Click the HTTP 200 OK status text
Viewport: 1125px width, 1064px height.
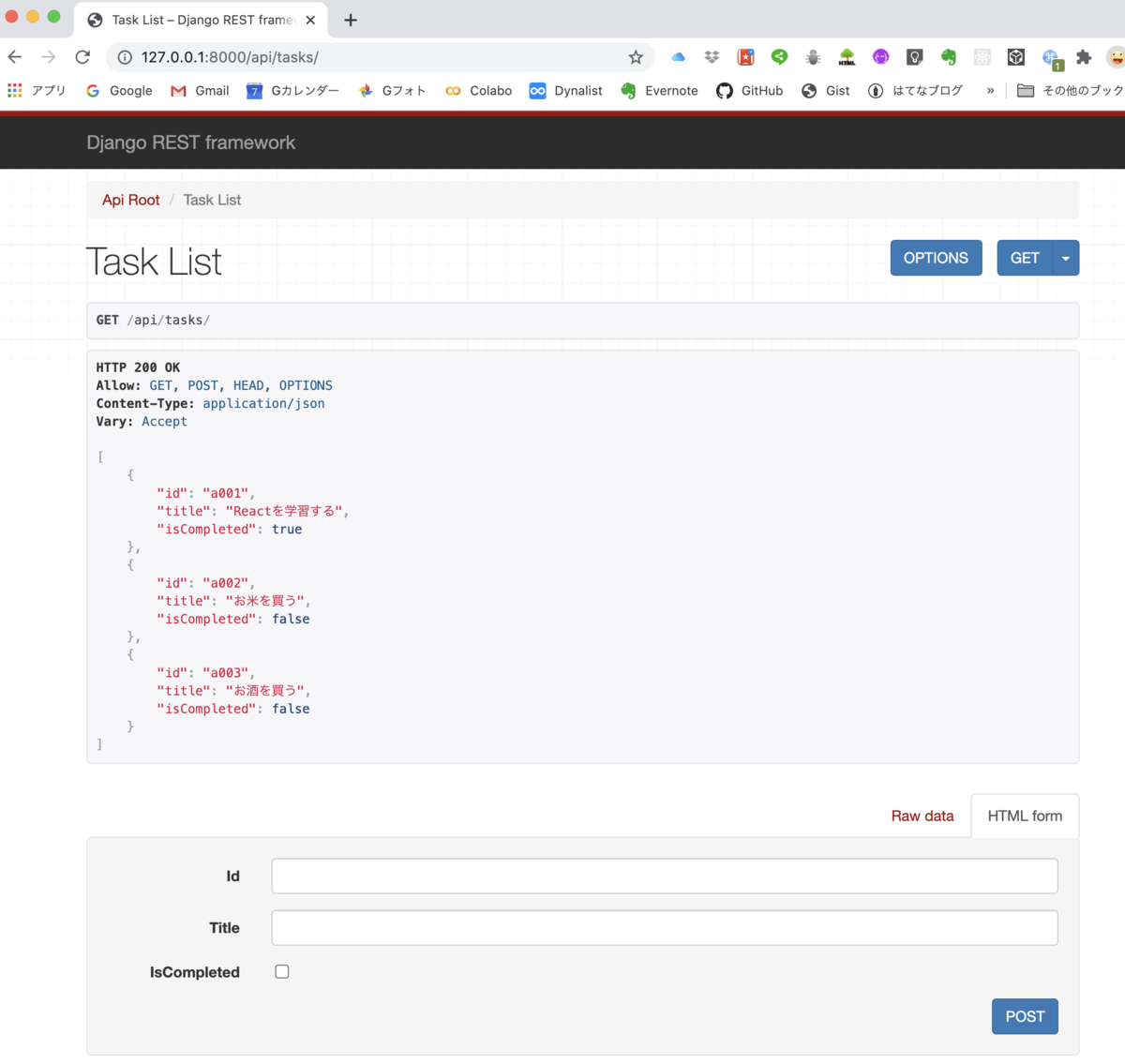[x=138, y=367]
